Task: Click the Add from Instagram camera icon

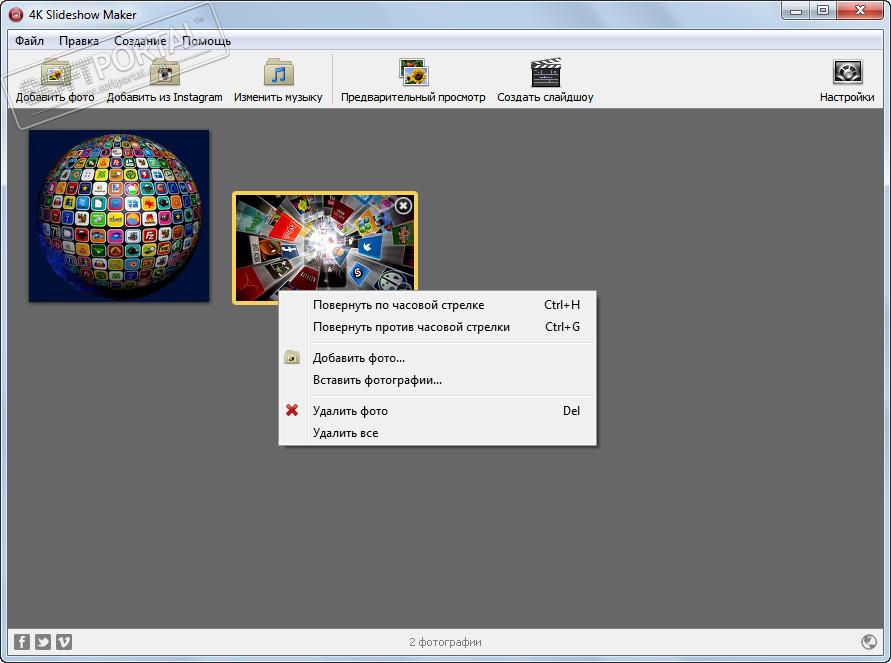Action: (x=164, y=73)
